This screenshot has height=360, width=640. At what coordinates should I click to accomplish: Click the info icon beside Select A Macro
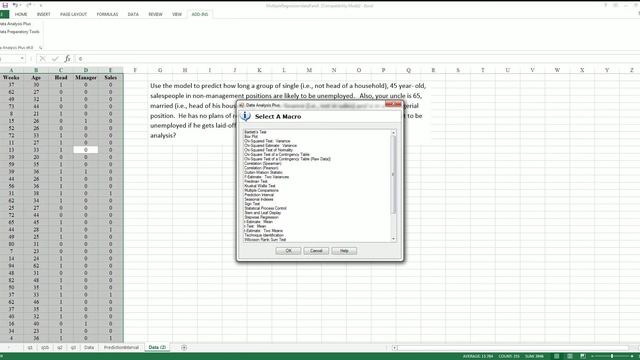click(245, 116)
